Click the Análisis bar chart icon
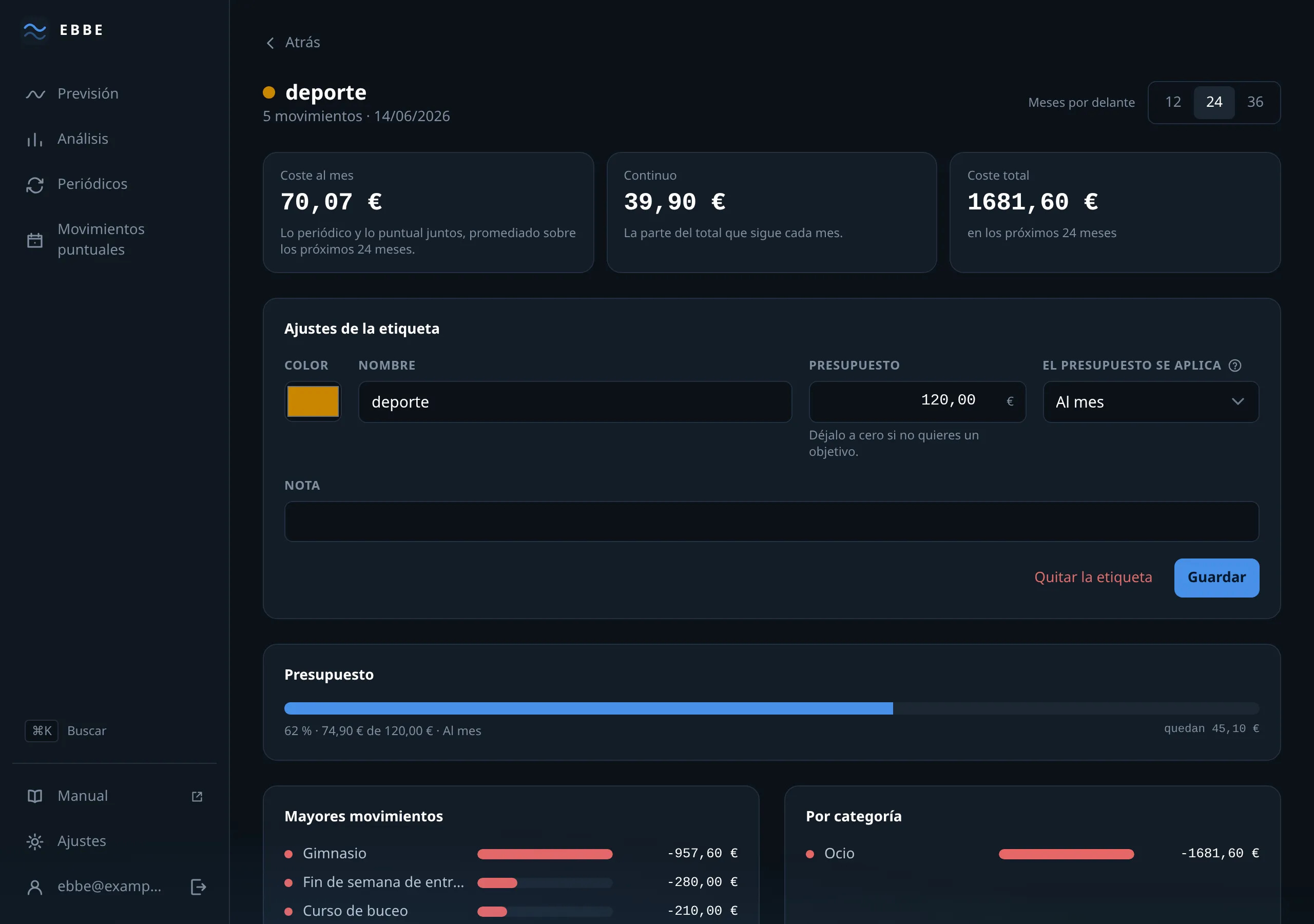 coord(35,139)
